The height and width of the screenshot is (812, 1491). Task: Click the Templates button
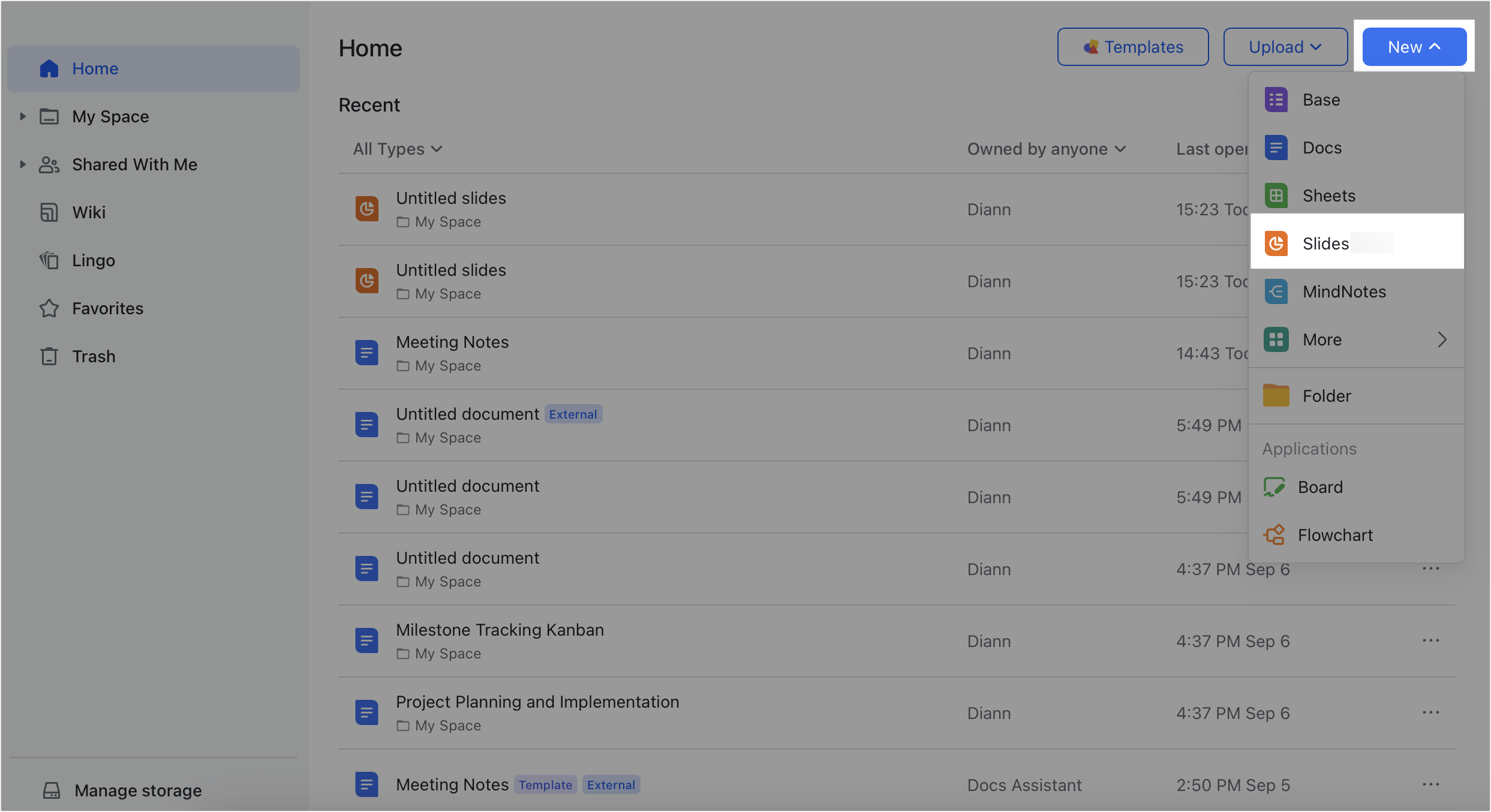[x=1132, y=47]
